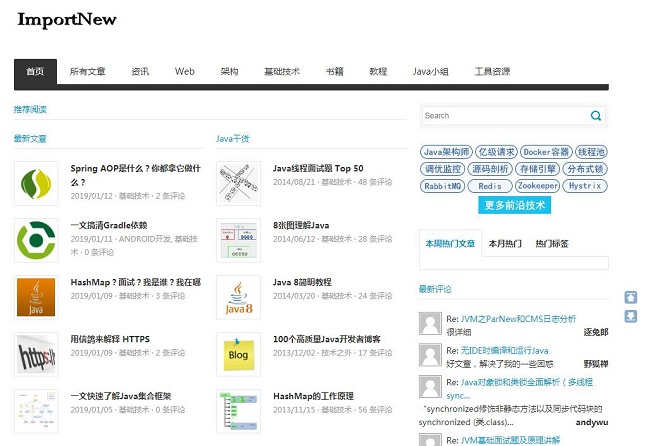Click the Zookeeper tag
The image size is (660, 446).
click(538, 186)
